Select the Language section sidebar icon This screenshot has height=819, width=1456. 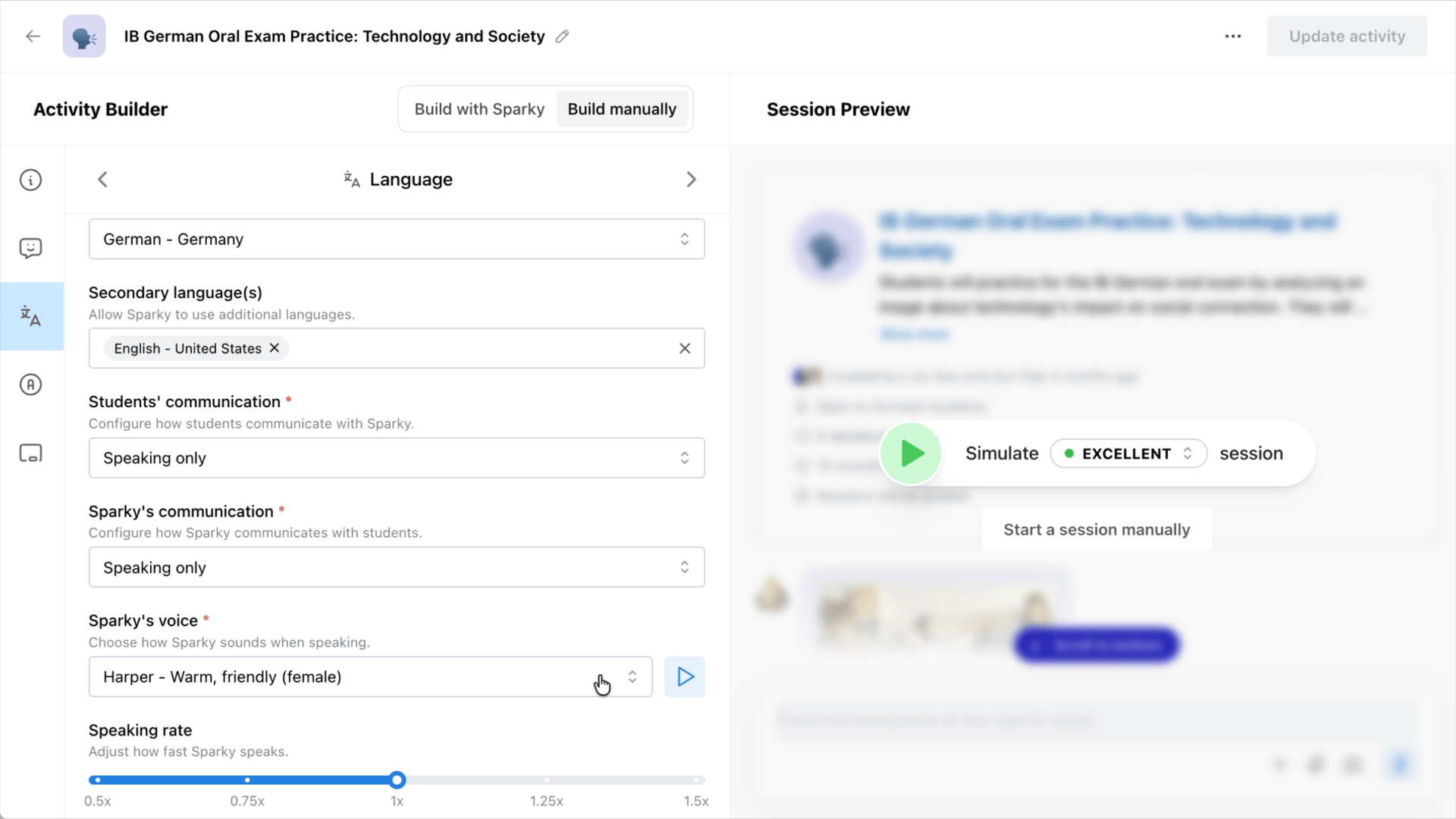click(30, 316)
